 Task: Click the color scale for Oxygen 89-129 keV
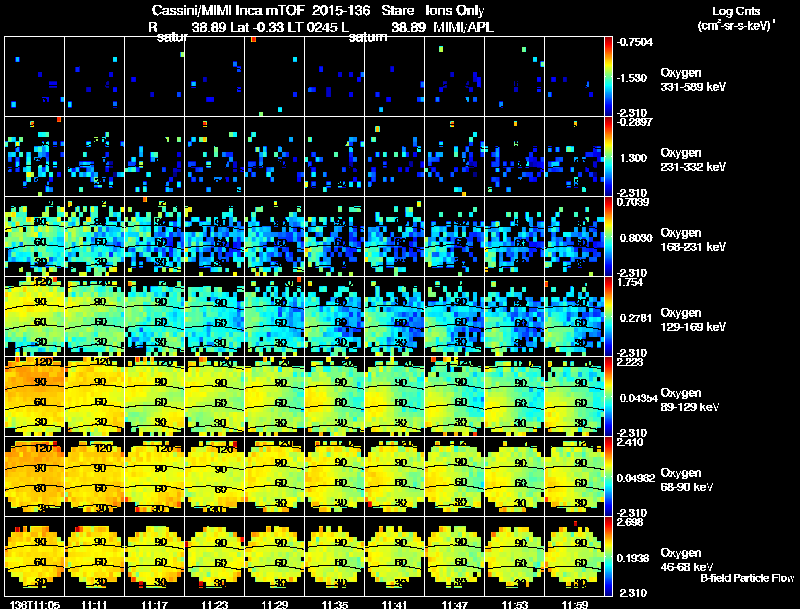pos(610,396)
